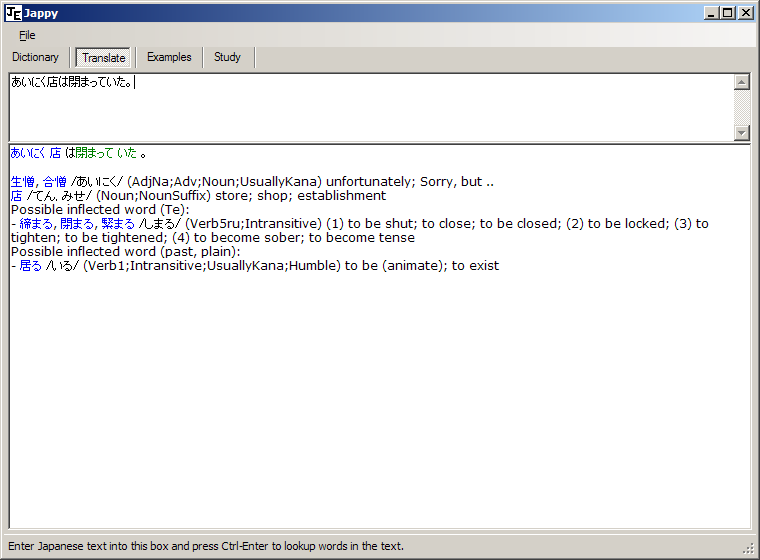This screenshot has width=760, height=560.
Task: Click inside the Japanese text input box
Action: pos(370,105)
